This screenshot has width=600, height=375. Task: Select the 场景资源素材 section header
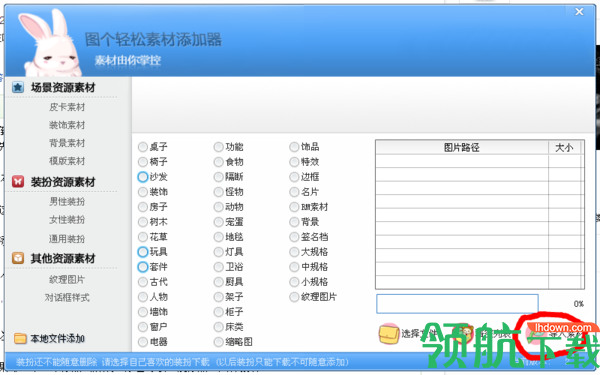click(x=63, y=88)
